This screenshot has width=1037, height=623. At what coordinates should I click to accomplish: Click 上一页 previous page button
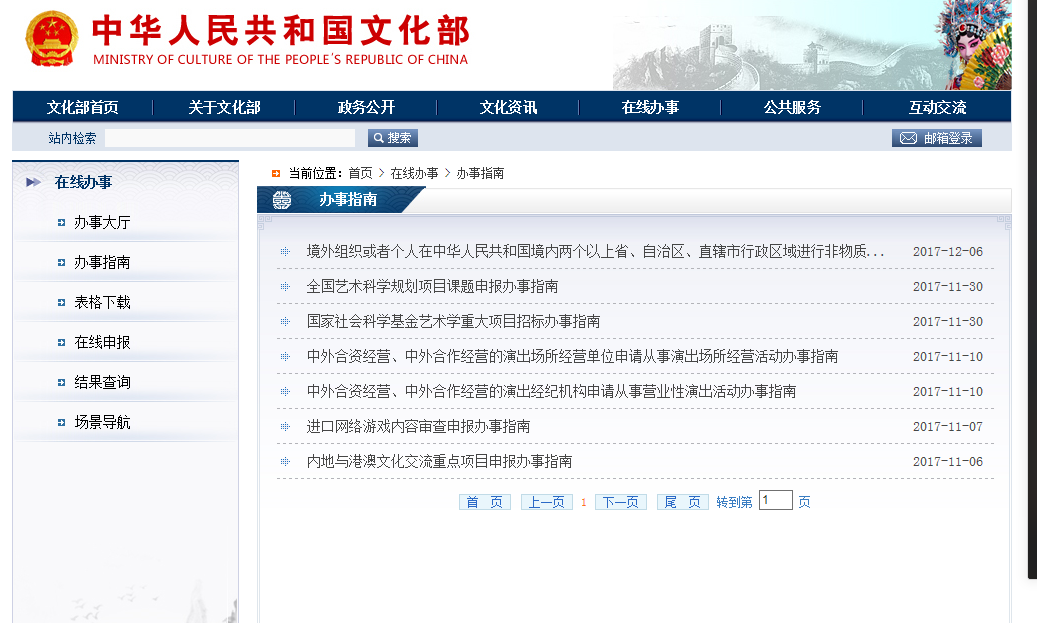547,502
